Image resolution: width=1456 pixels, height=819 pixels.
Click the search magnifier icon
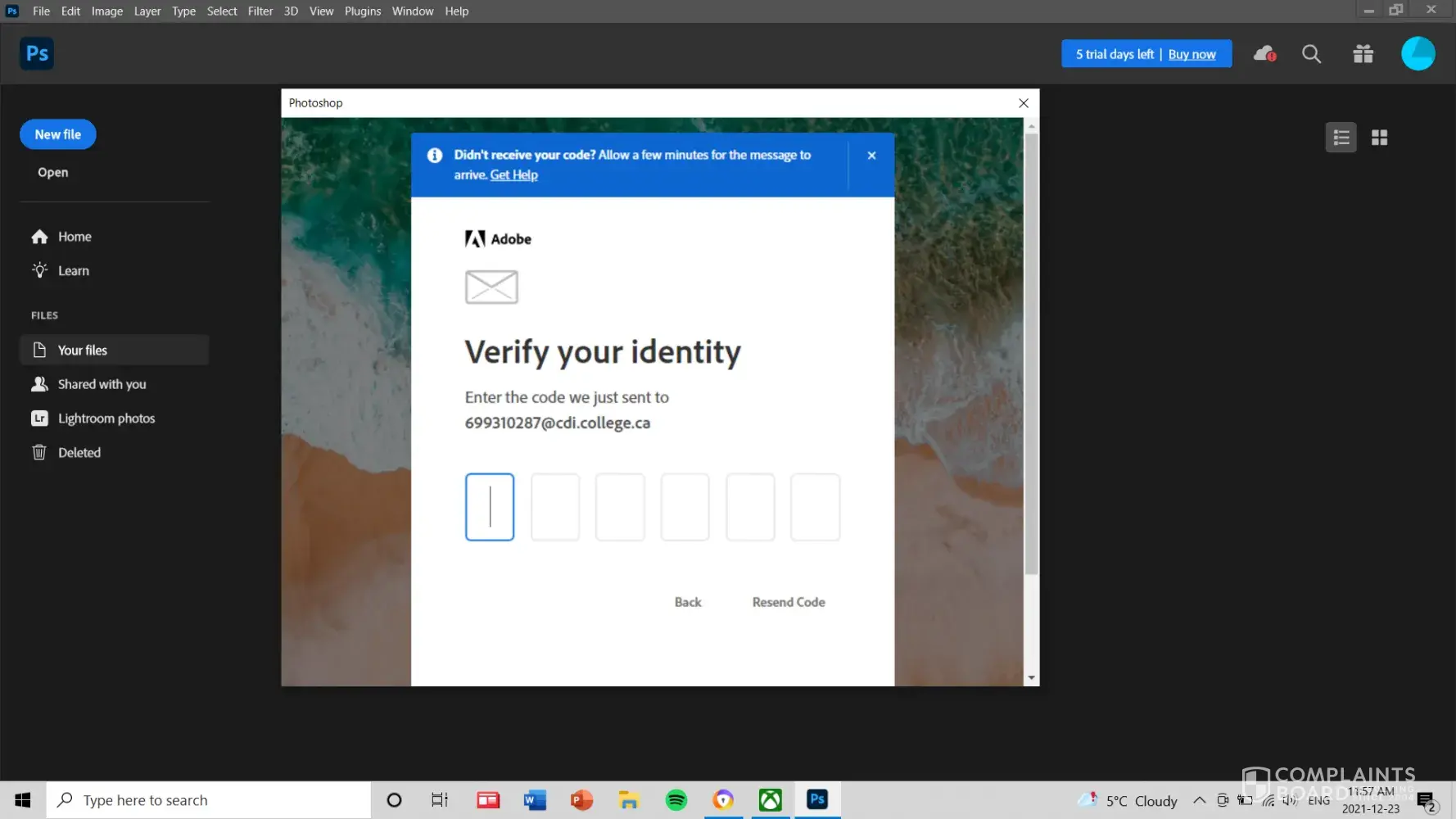click(1311, 54)
